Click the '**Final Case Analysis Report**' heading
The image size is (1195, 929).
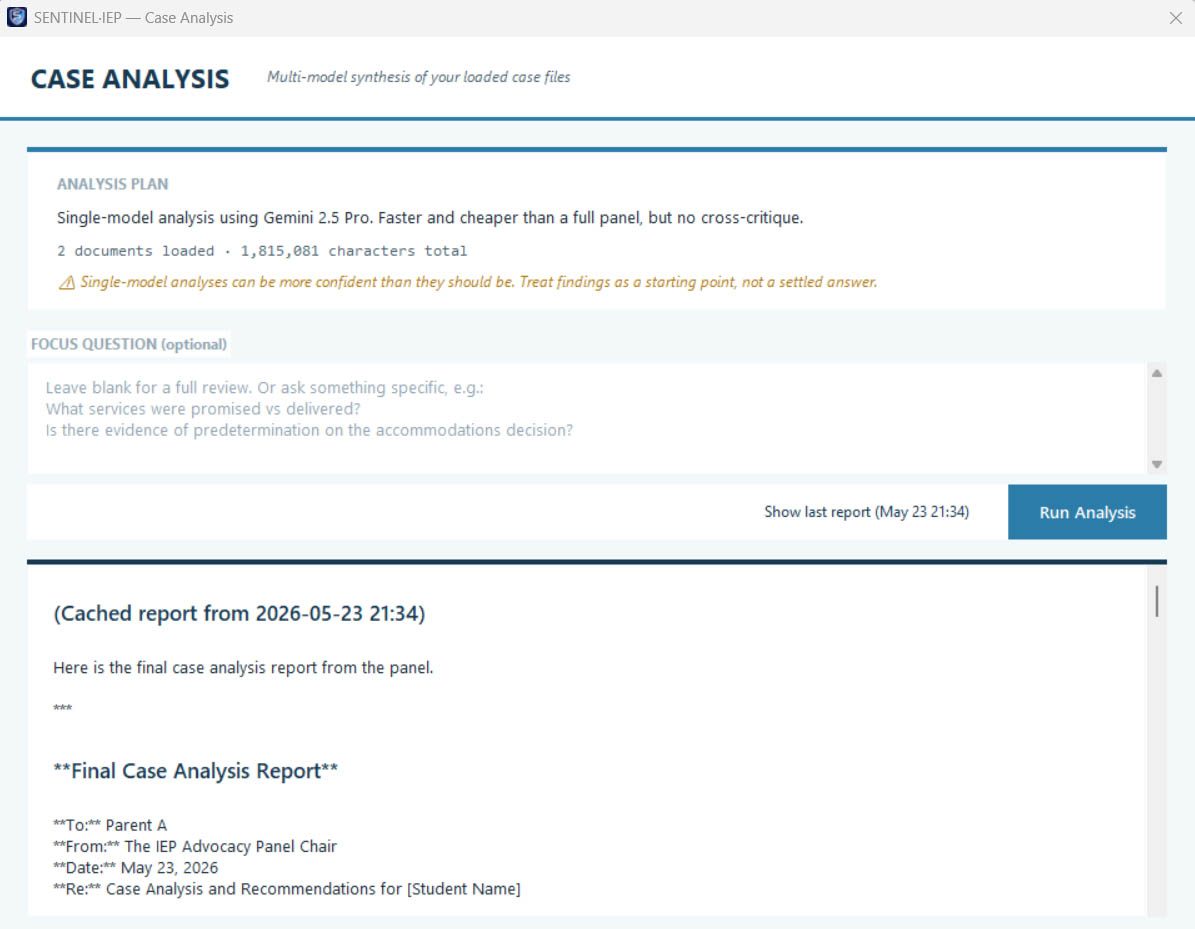[x=195, y=770]
